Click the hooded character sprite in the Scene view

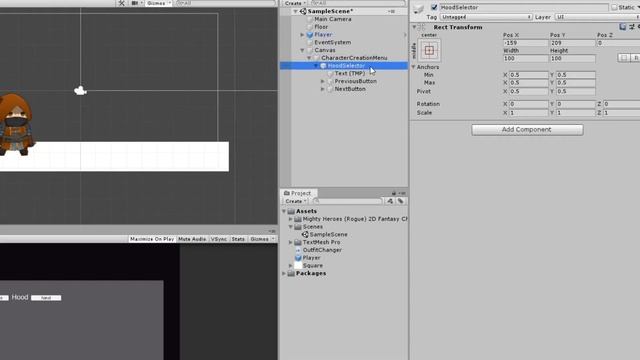pyautogui.click(x=16, y=124)
